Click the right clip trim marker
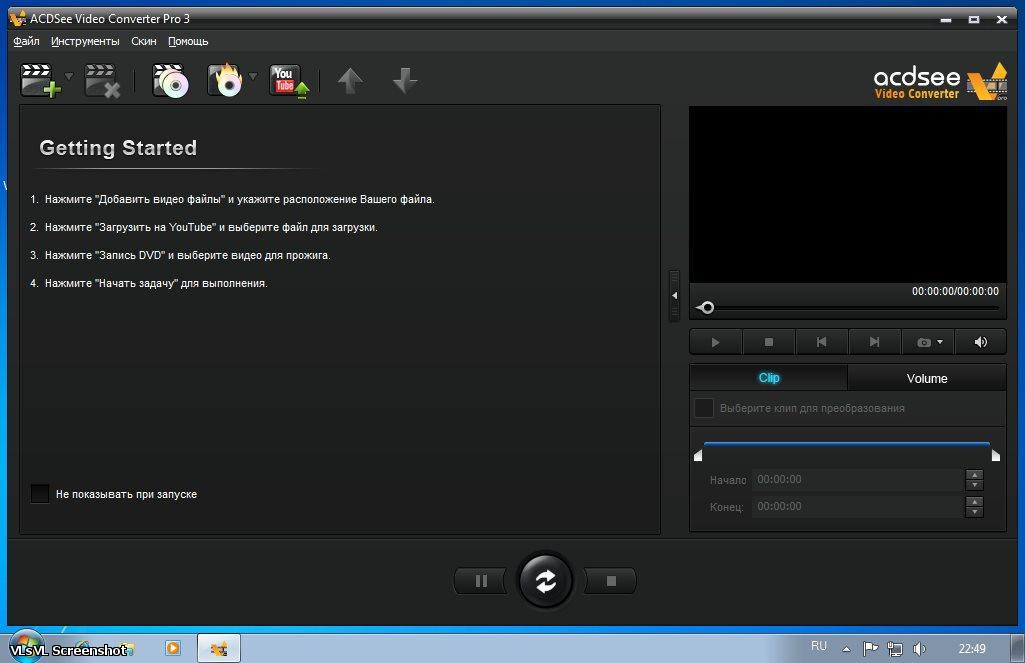The image size is (1025, 663). coord(996,455)
